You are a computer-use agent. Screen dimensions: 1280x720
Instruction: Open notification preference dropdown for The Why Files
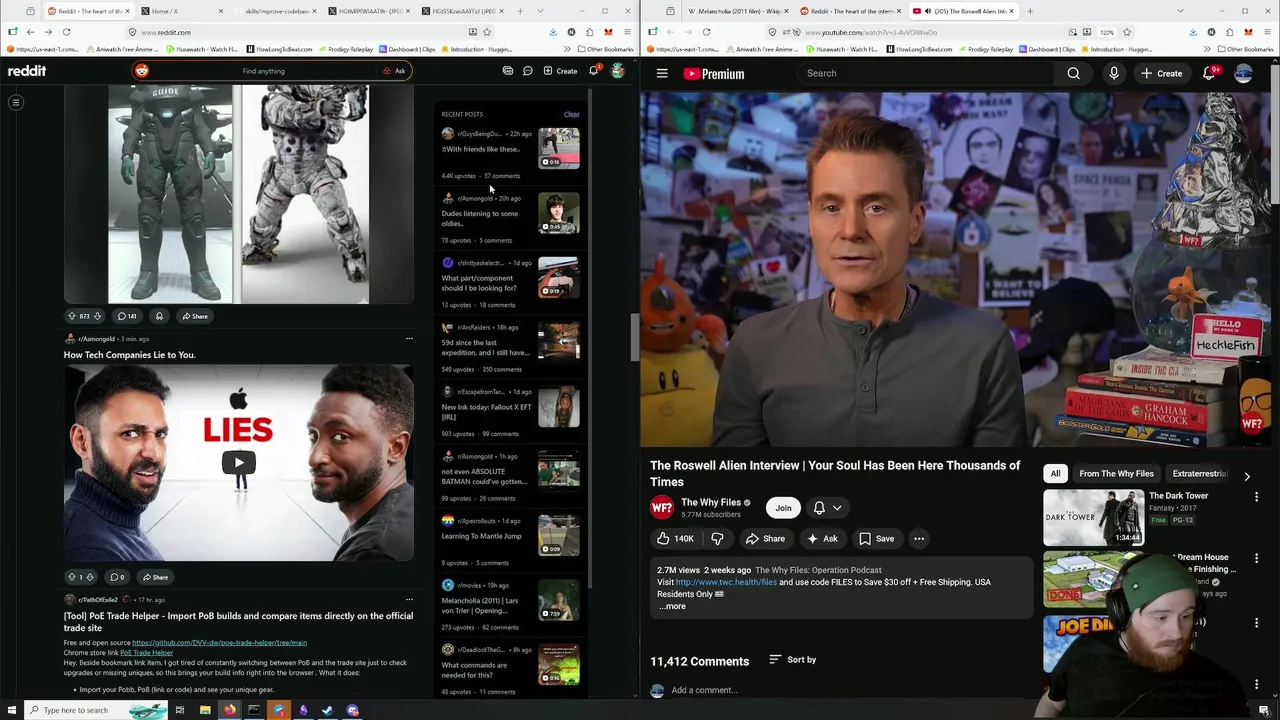click(x=827, y=508)
